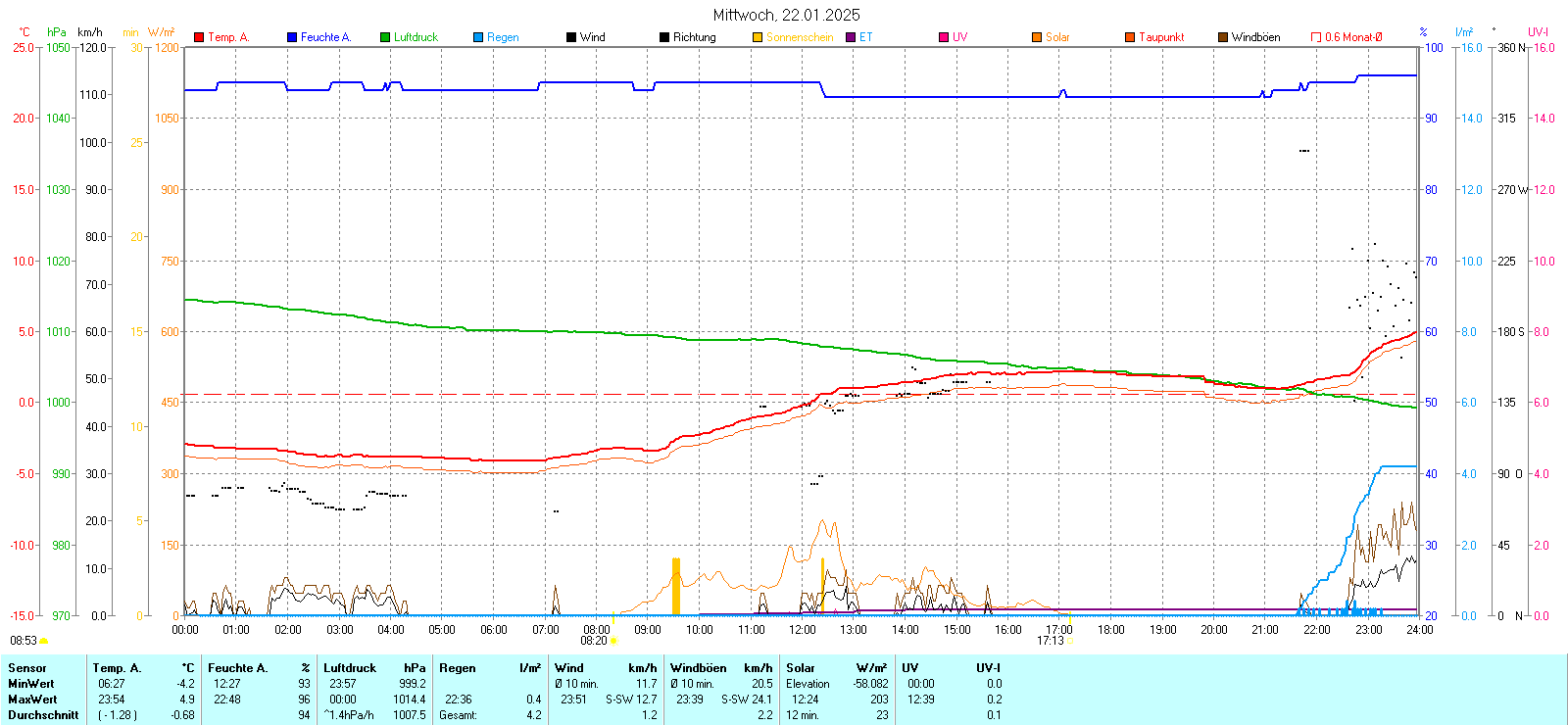This screenshot has height=725, width=1568.
Task: Click the chart title Mittwoch, 22.01.2025
Action: (786, 15)
